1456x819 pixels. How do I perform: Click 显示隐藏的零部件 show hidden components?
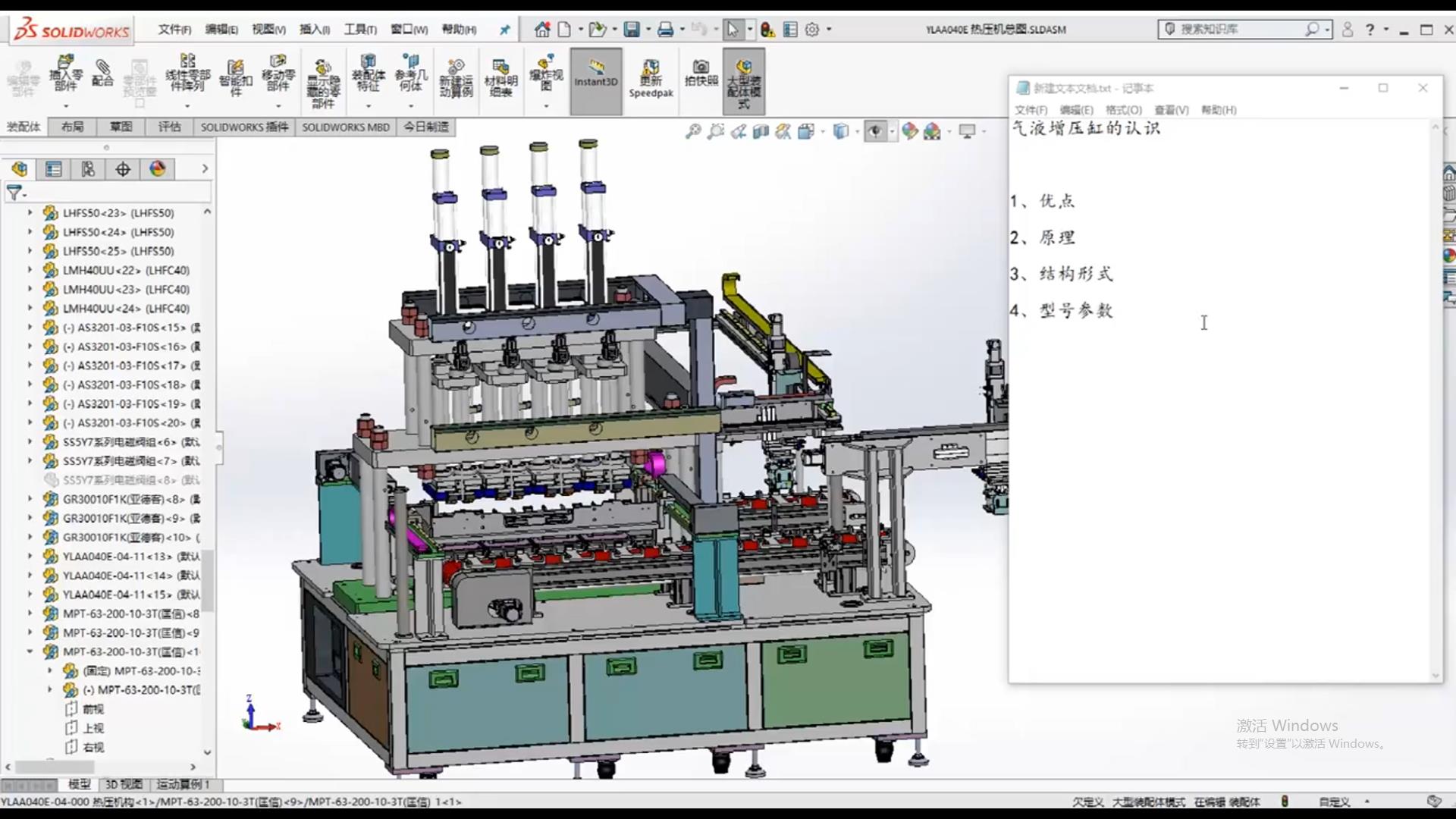point(323,83)
